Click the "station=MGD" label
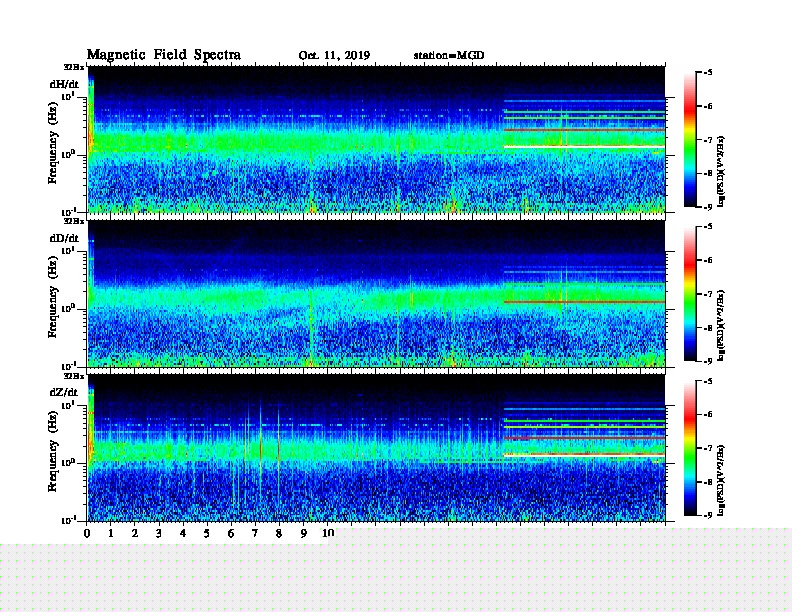The height and width of the screenshot is (612, 792). tap(449, 55)
